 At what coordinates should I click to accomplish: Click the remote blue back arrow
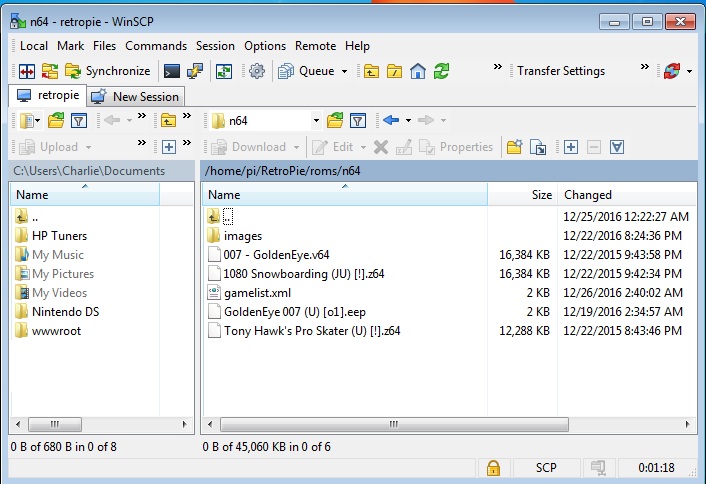(x=391, y=120)
